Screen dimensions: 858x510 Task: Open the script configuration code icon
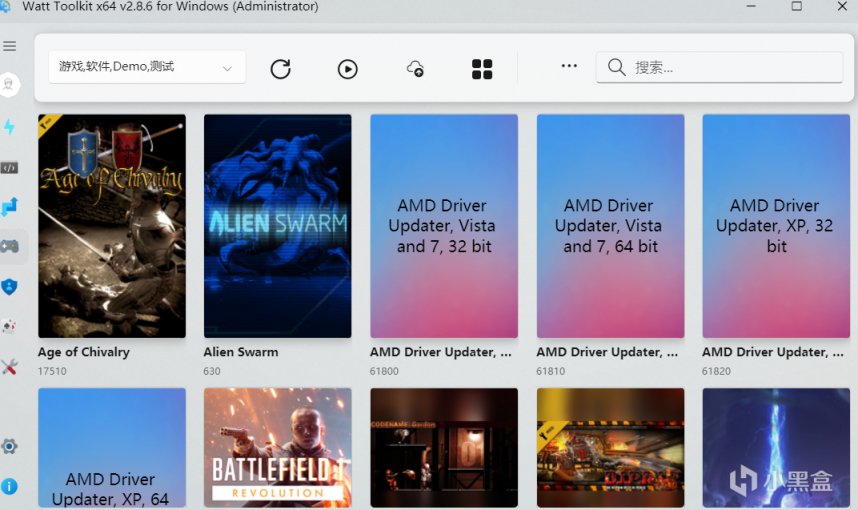(x=9, y=167)
